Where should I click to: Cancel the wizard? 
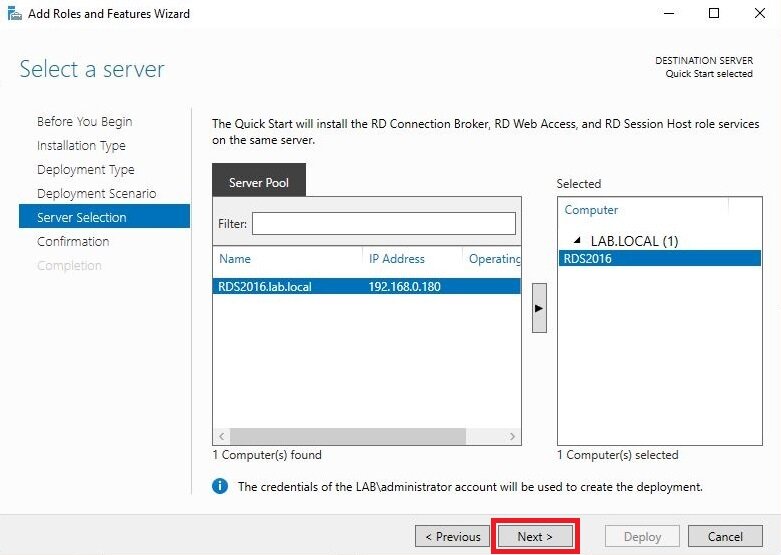pyautogui.click(x=725, y=537)
